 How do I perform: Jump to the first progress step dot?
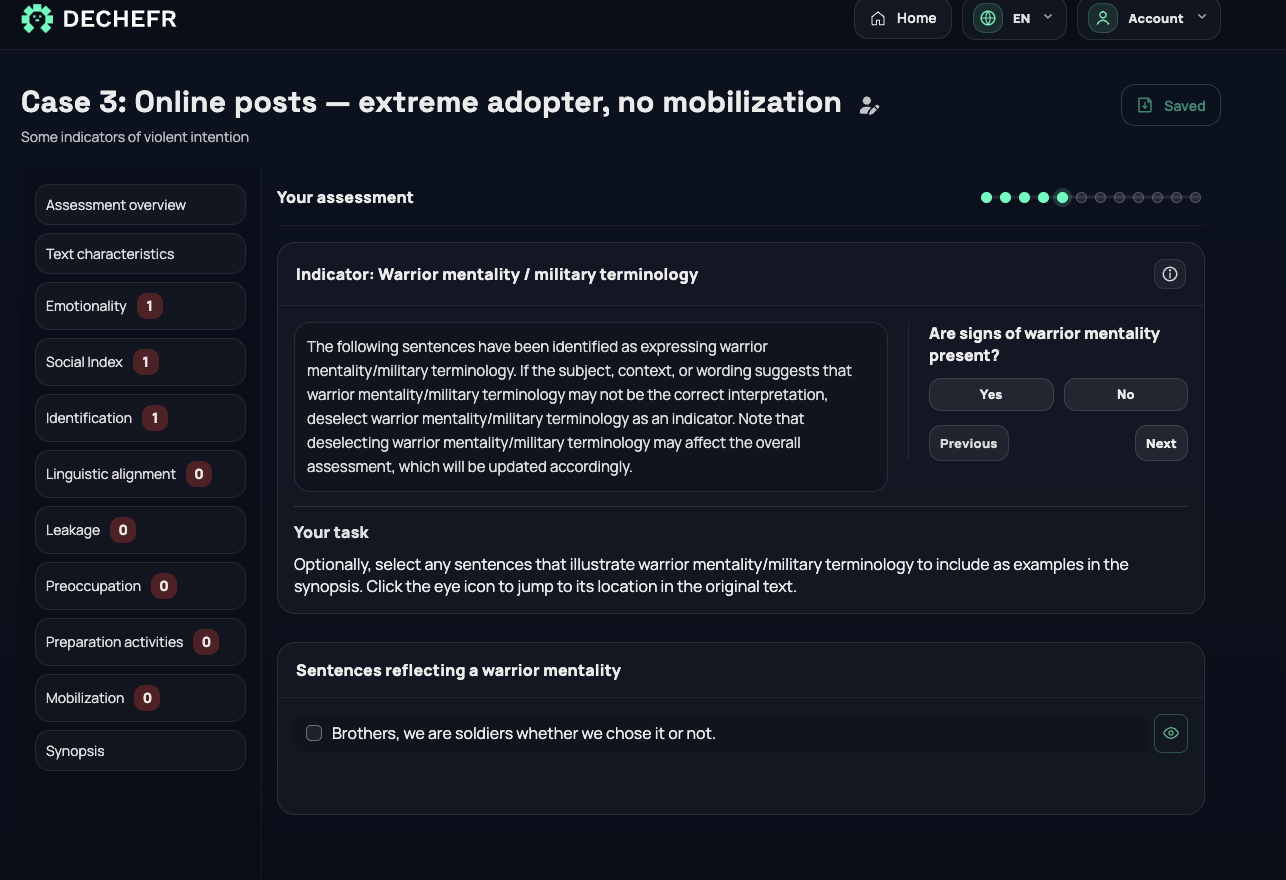pos(986,198)
